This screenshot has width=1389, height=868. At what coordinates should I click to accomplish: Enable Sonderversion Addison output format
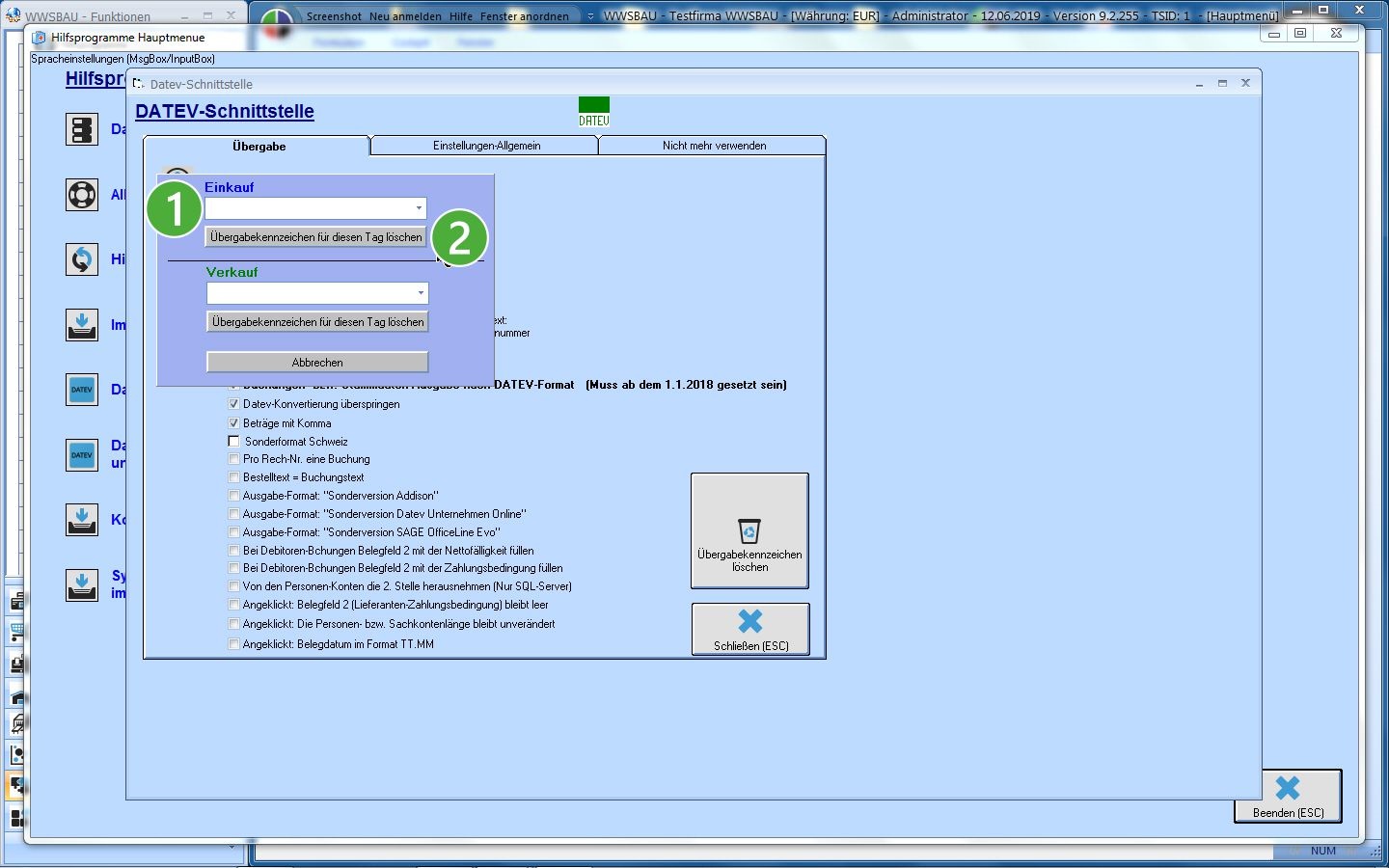pyautogui.click(x=233, y=496)
